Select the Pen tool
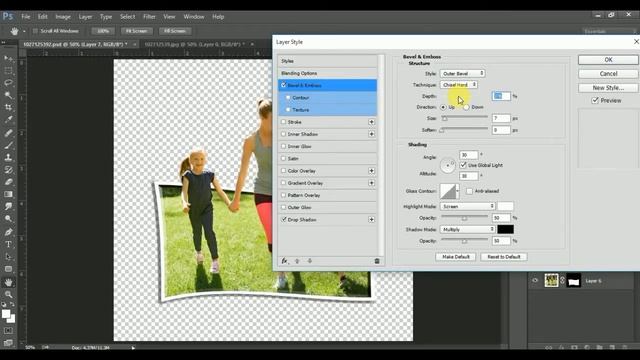Image resolution: width=640 pixels, height=360 pixels. coord(8,232)
